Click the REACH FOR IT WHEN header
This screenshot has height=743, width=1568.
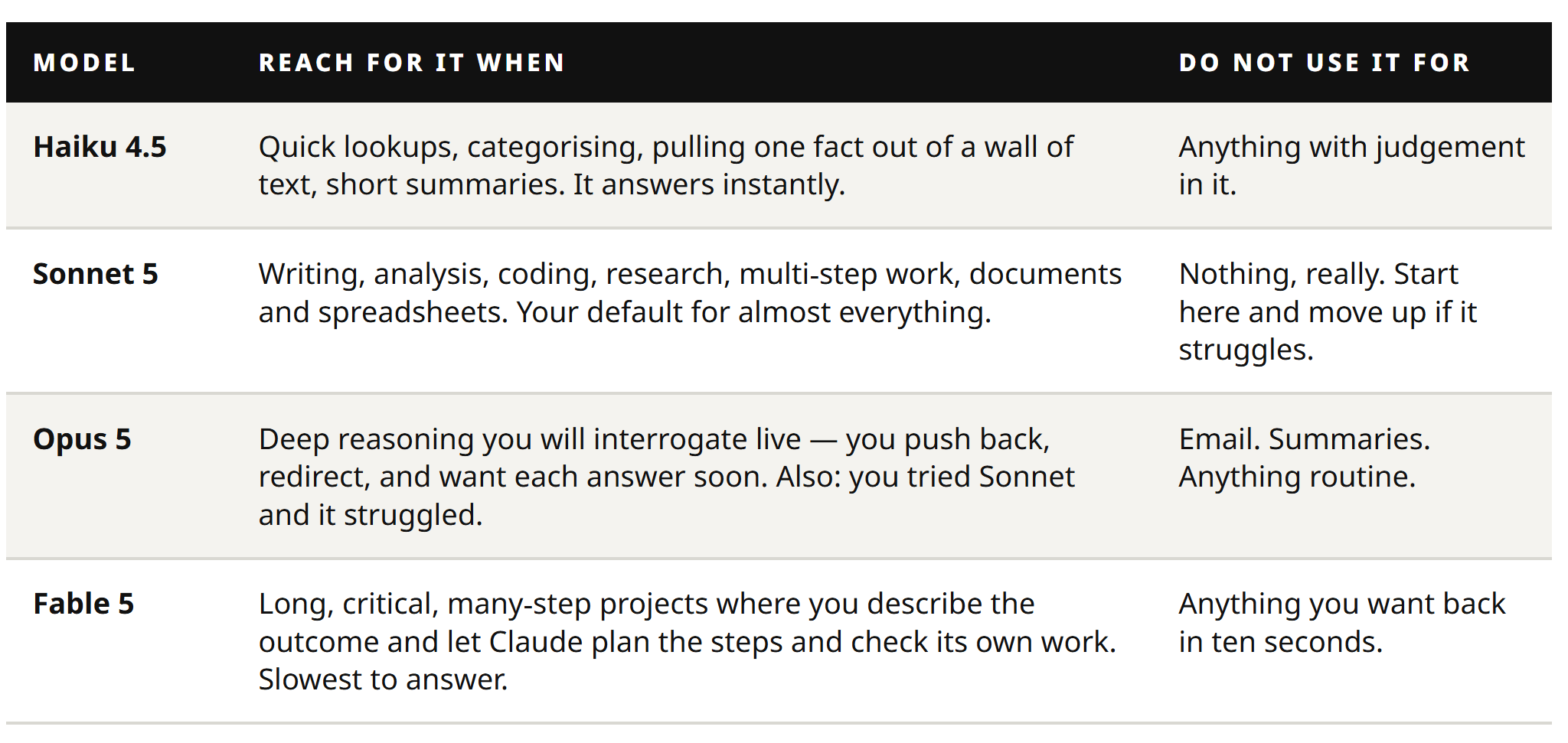412,63
